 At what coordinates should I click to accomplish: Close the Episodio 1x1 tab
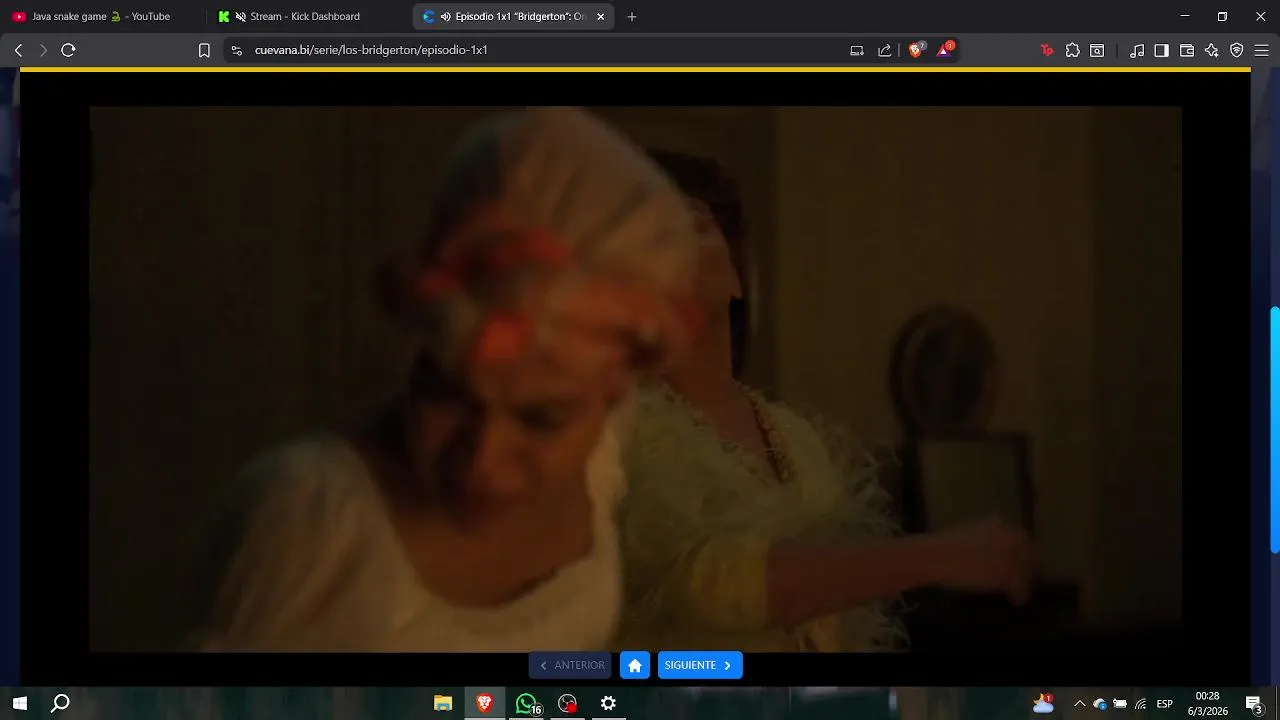coord(600,16)
